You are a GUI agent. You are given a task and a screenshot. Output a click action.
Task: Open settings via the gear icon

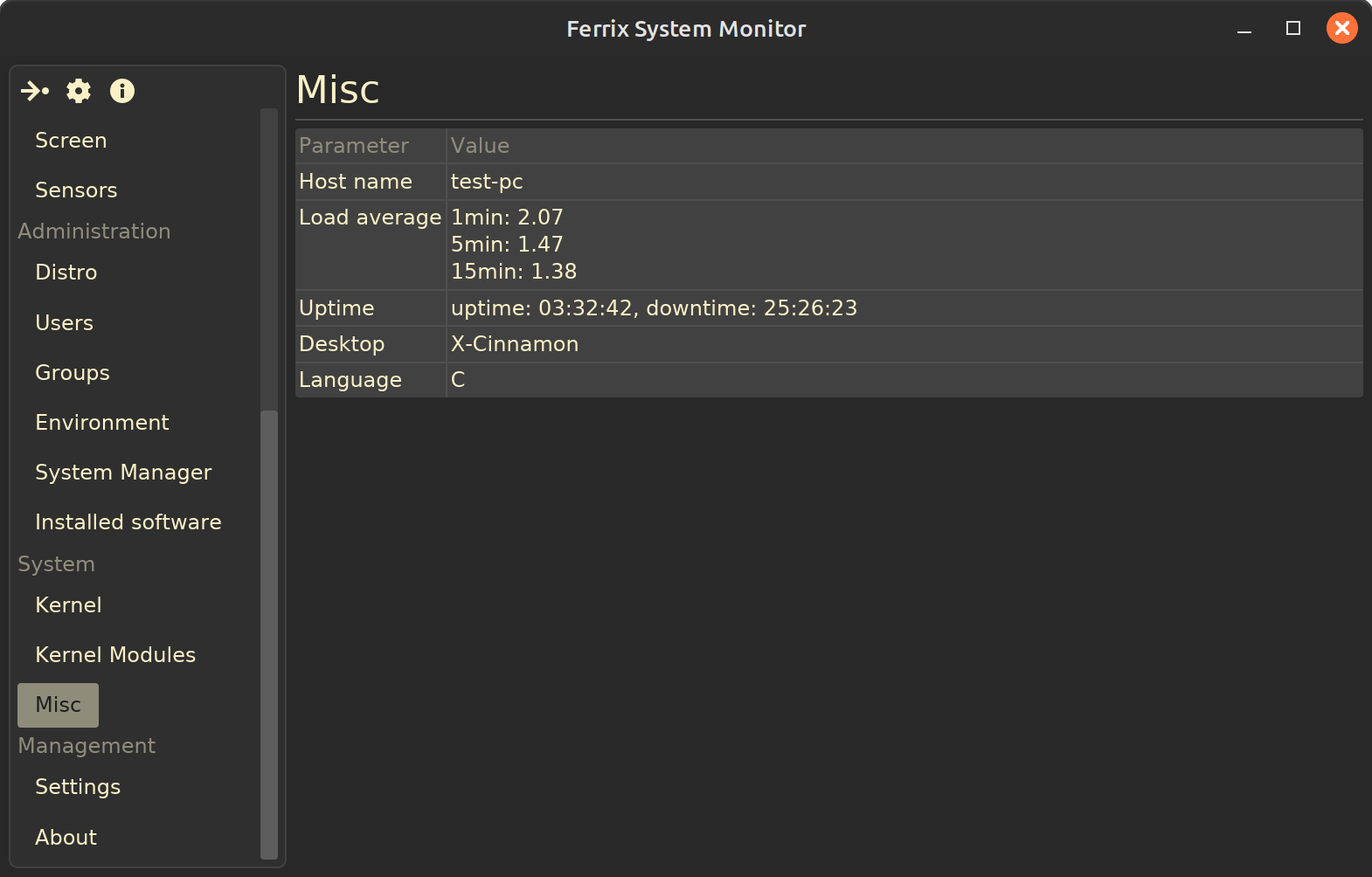79,91
